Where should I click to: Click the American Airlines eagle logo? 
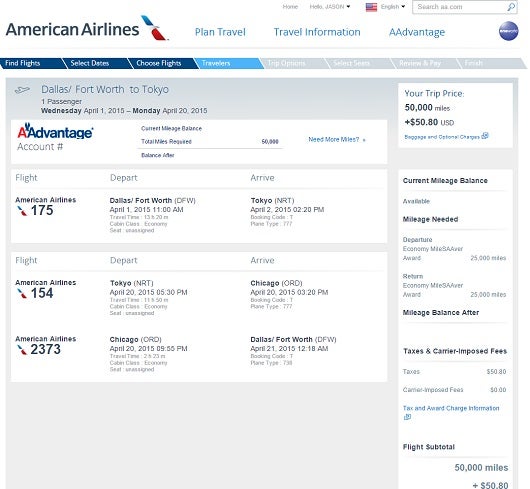(154, 28)
